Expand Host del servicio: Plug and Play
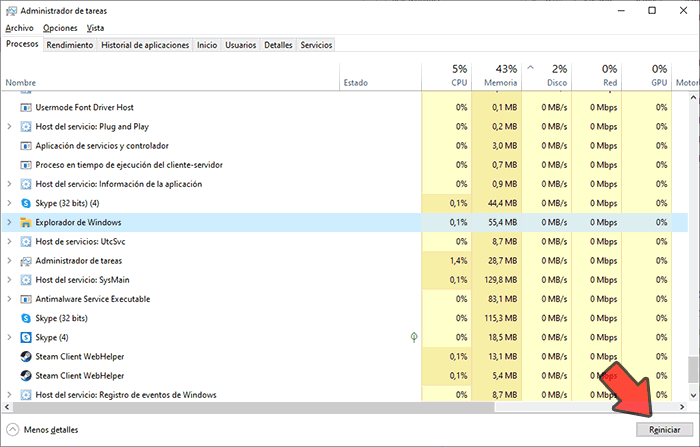 pos(9,127)
